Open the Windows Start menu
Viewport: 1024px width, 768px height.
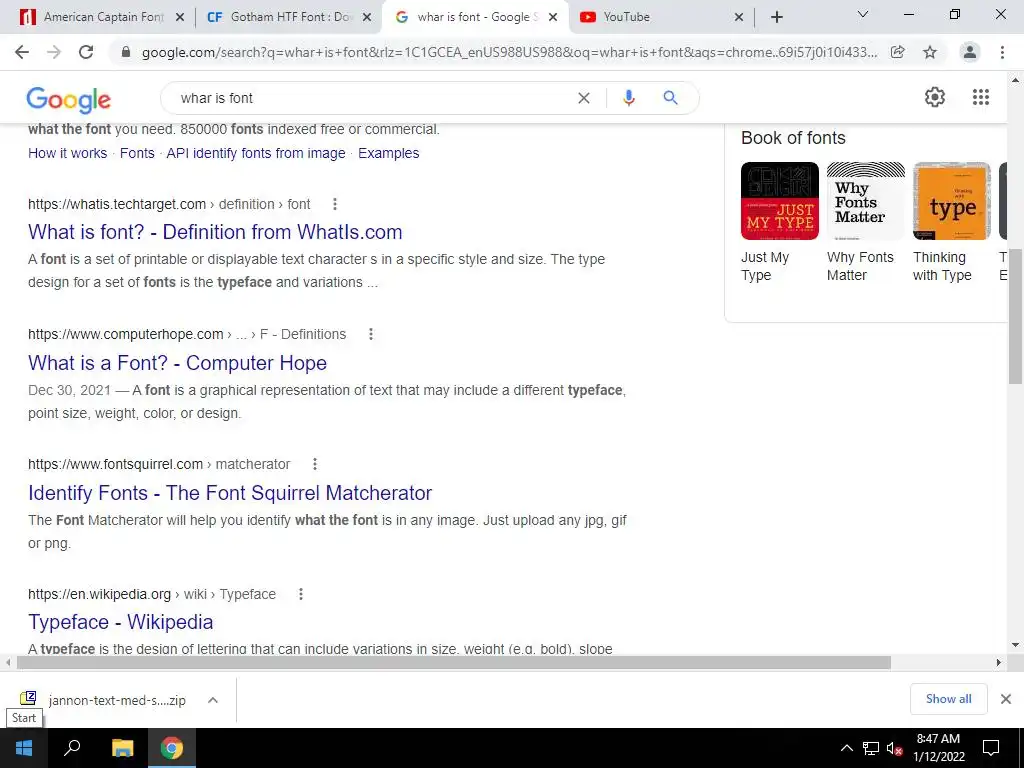pos(24,748)
